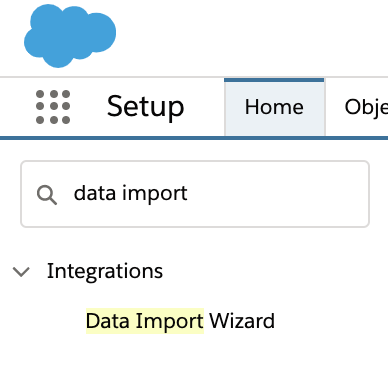Image resolution: width=388 pixels, height=370 pixels.
Task: Select the 'Wizard' word in results
Action: tap(242, 321)
